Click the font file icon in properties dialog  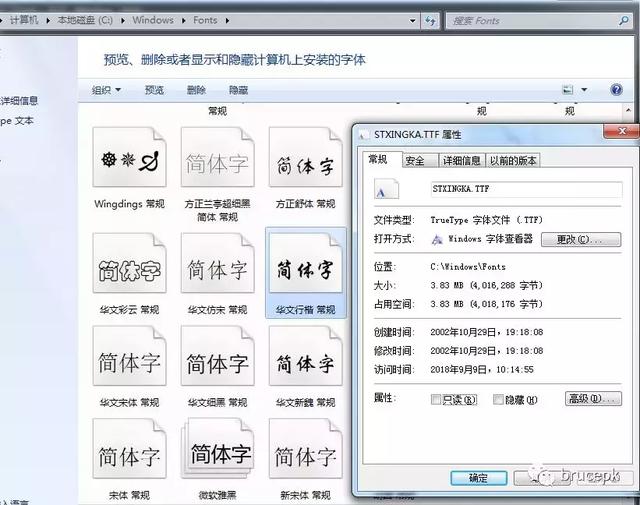tap(386, 189)
